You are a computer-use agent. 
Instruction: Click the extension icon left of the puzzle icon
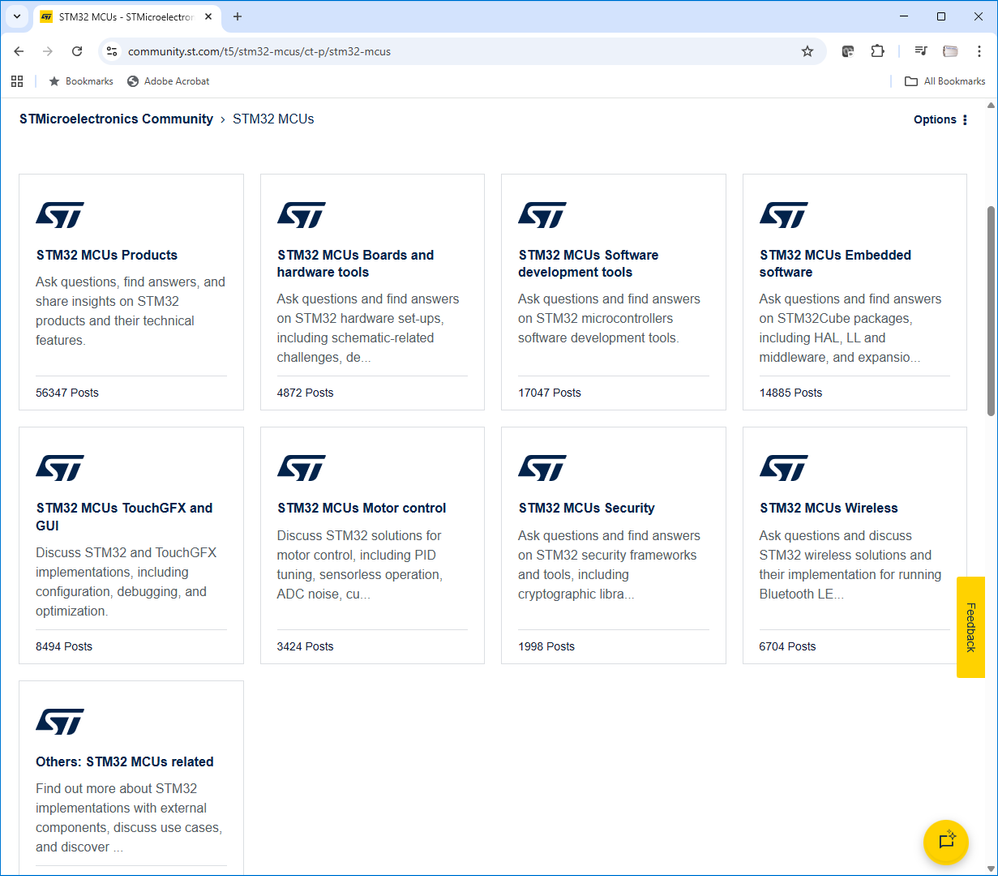[847, 52]
